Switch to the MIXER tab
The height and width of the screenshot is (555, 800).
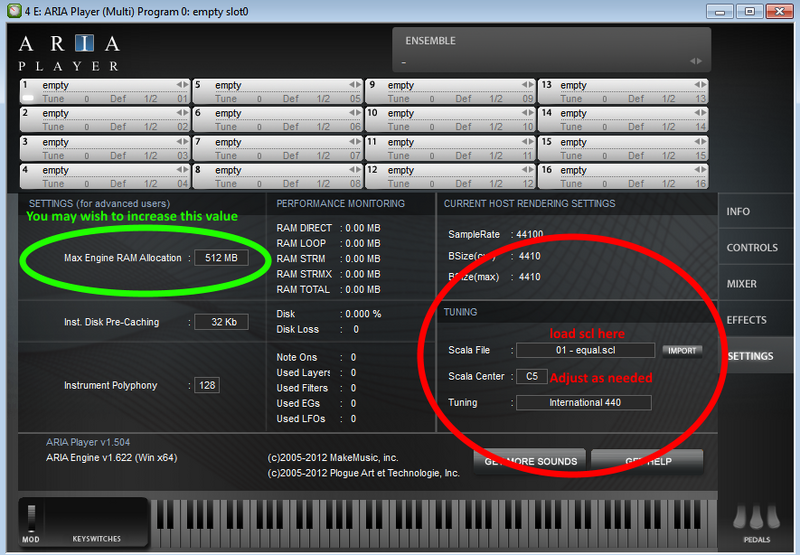point(756,284)
